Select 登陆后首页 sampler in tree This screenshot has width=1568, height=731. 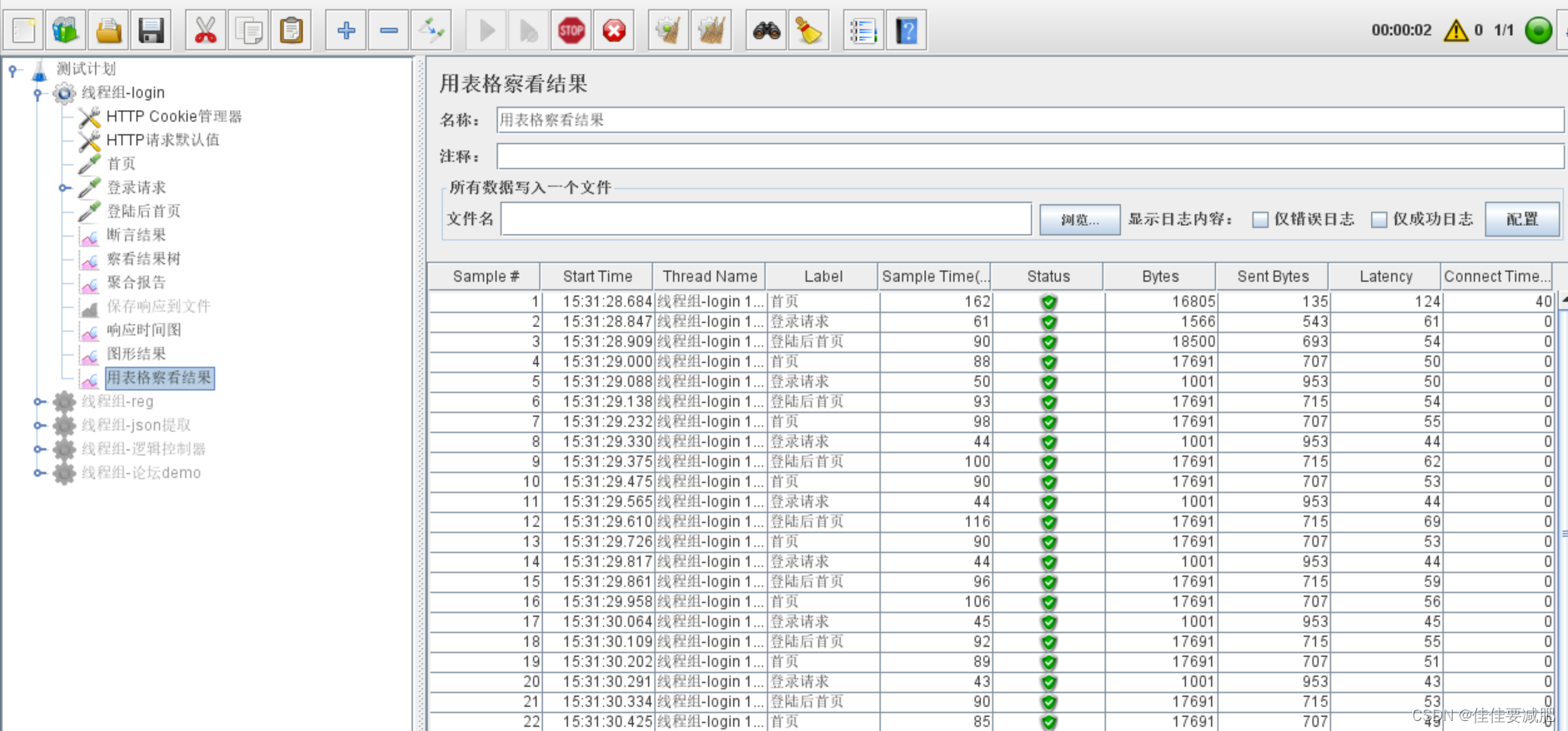[x=143, y=212]
